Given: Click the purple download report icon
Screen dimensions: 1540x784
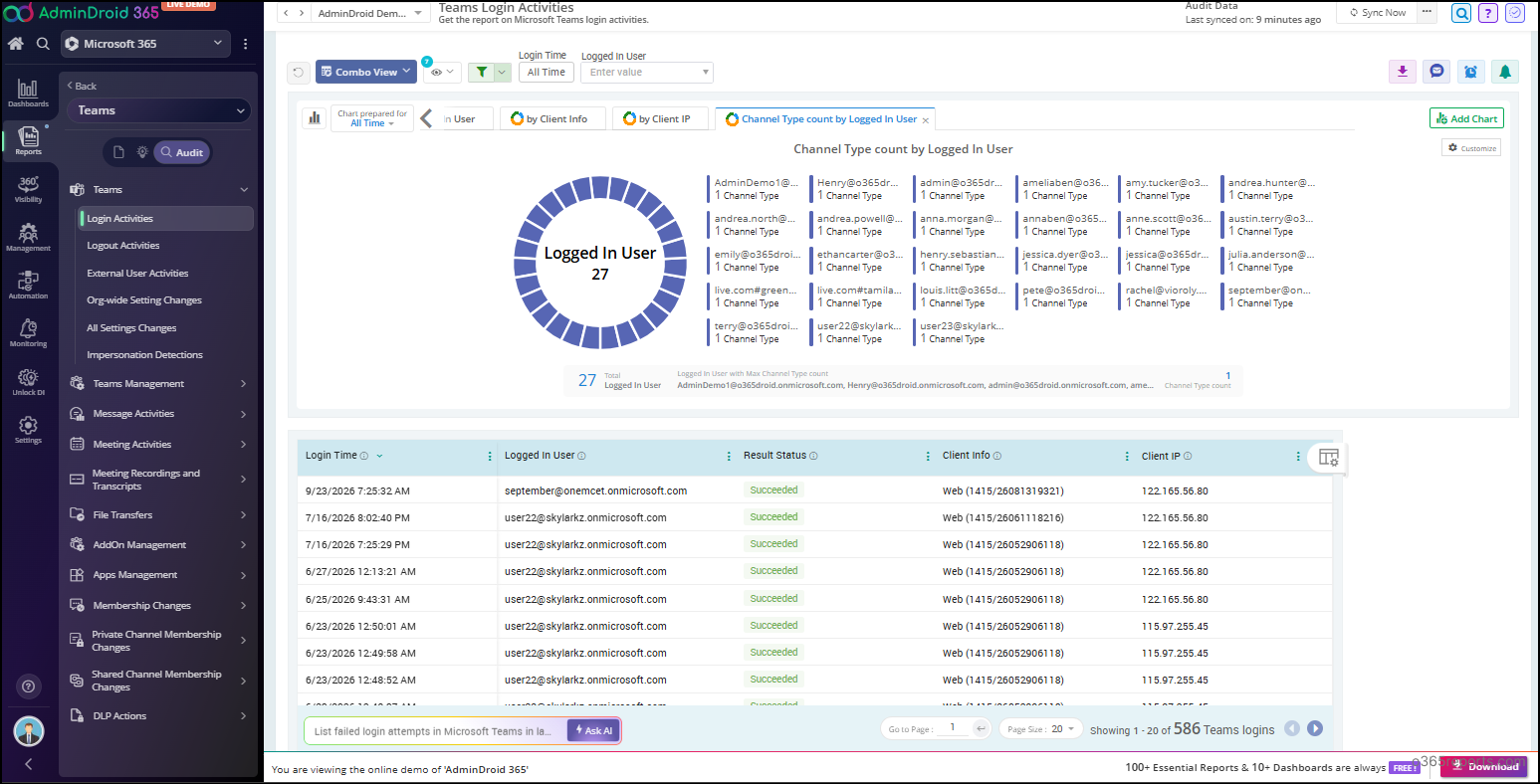Looking at the screenshot, I should click(1403, 72).
